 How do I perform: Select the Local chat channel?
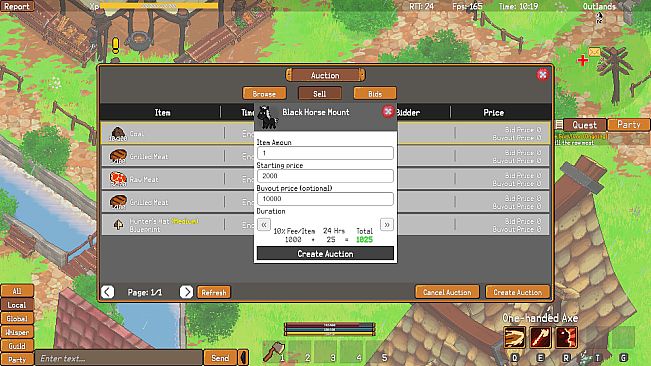[17, 305]
